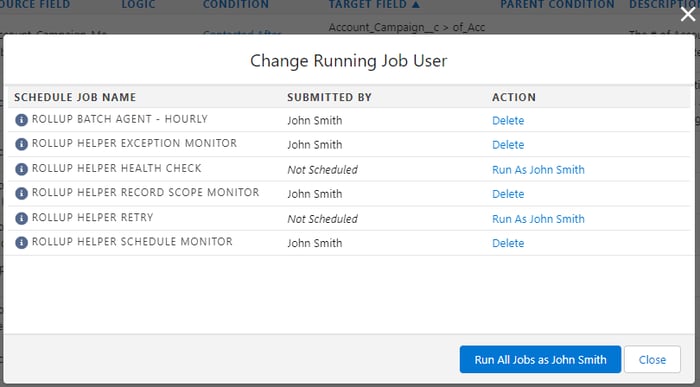Sort by Target Field in background table

tap(374, 4)
